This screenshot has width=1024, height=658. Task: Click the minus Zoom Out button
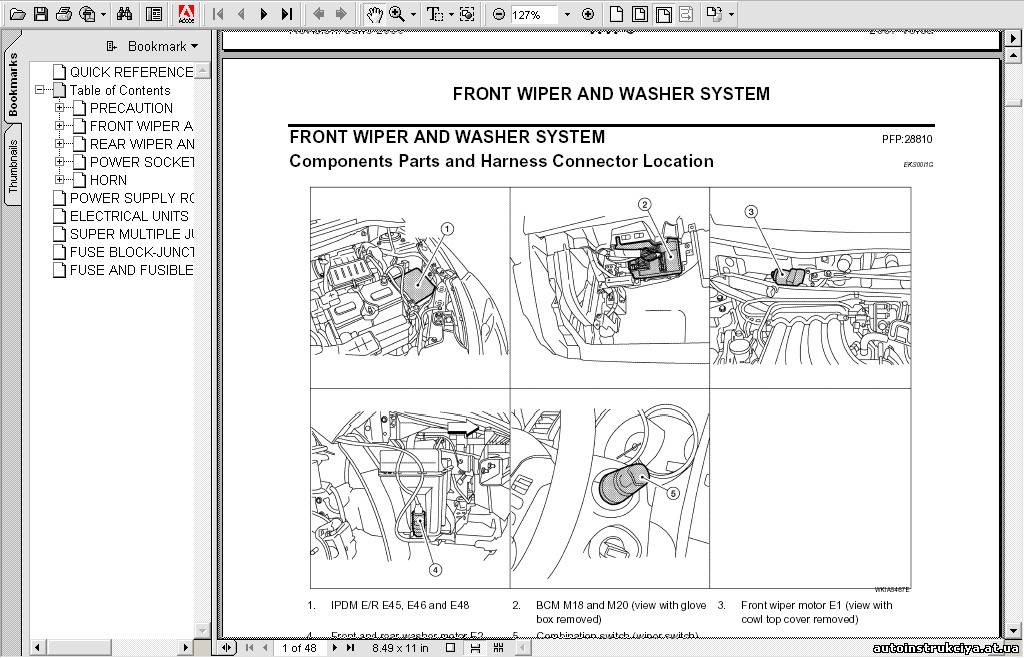[x=499, y=14]
